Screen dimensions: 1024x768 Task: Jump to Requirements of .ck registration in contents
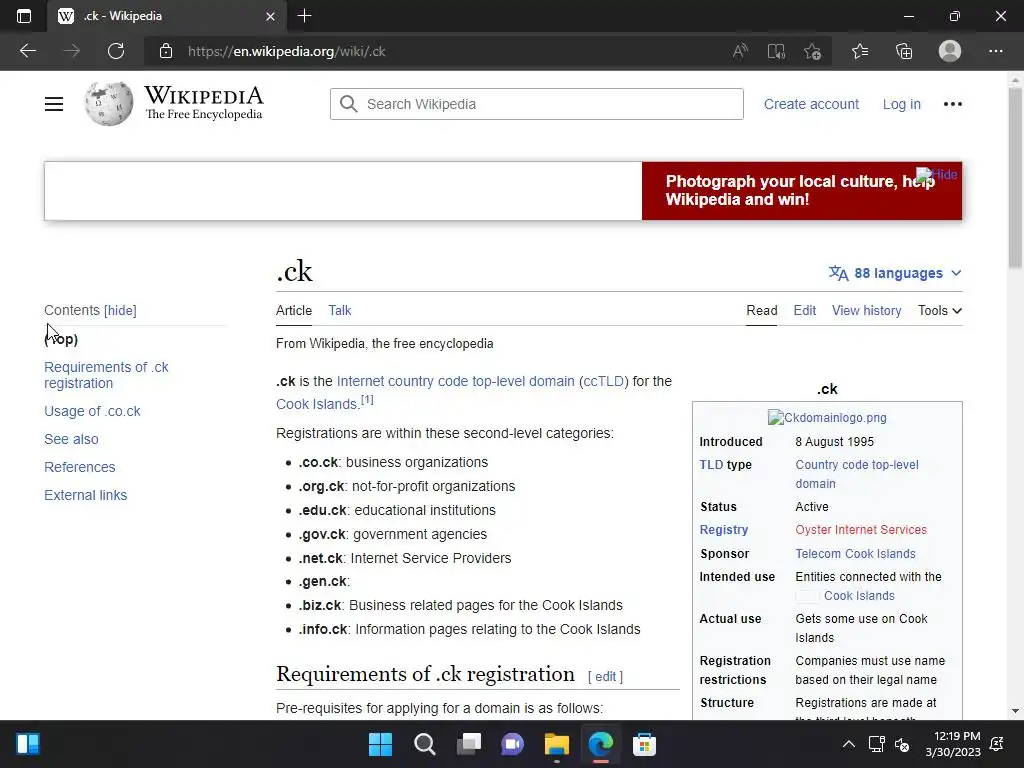tap(106, 375)
